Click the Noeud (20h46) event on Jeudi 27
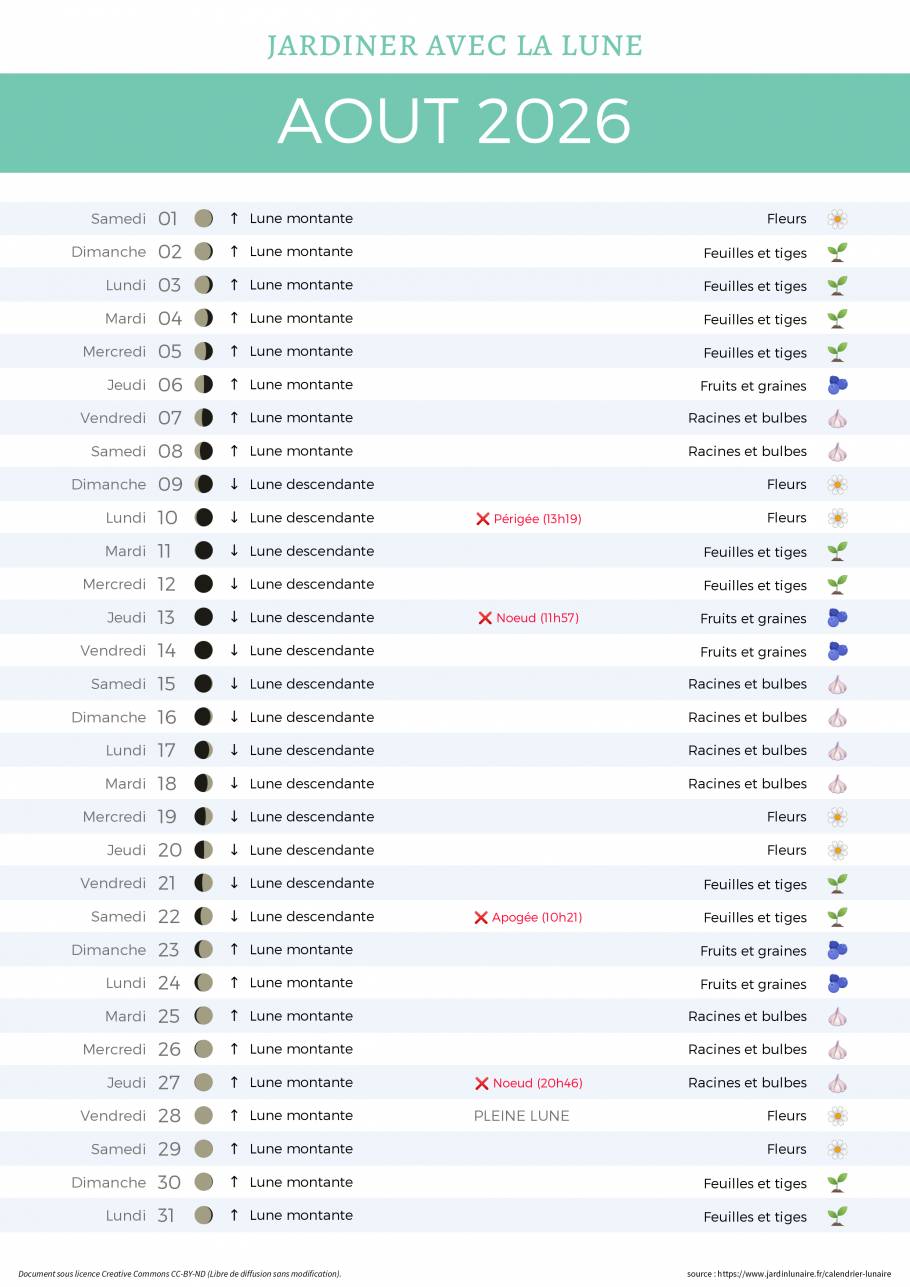910x1287 pixels. click(537, 1083)
